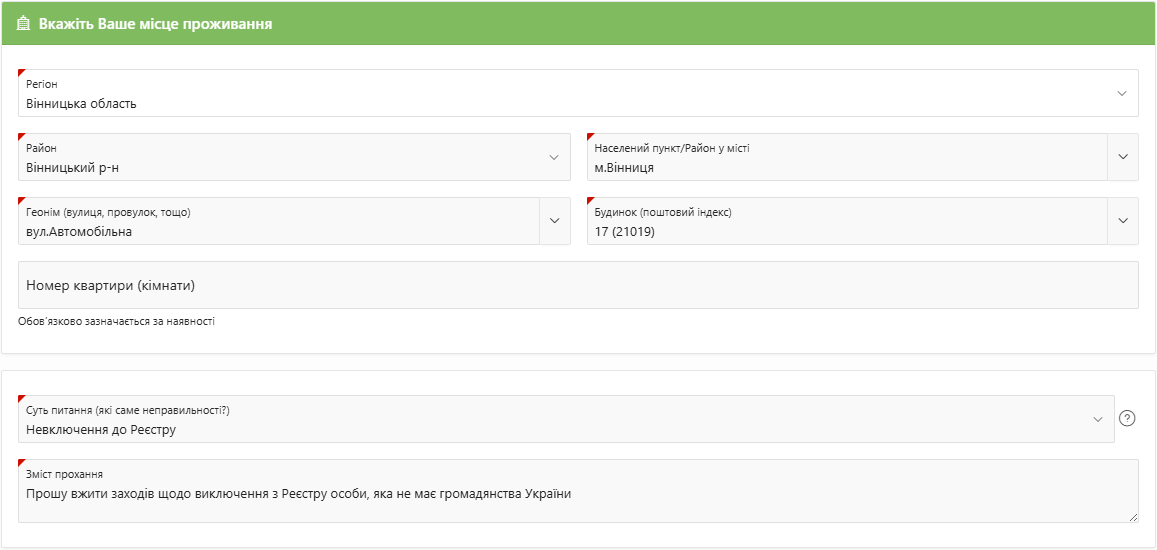This screenshot has height=550, width=1157.
Task: Click the building icon in the green header
Action: [24, 23]
